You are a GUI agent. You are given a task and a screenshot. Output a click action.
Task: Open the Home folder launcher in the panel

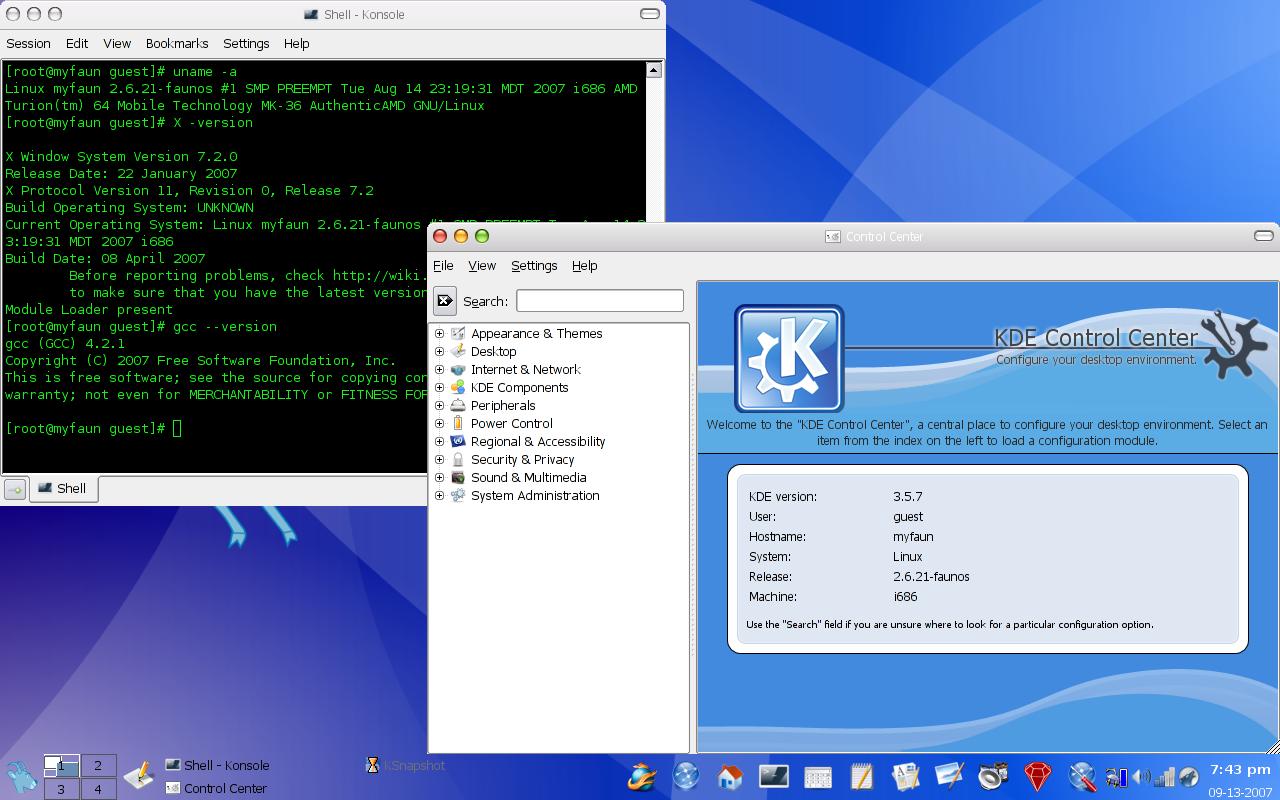pyautogui.click(x=730, y=776)
